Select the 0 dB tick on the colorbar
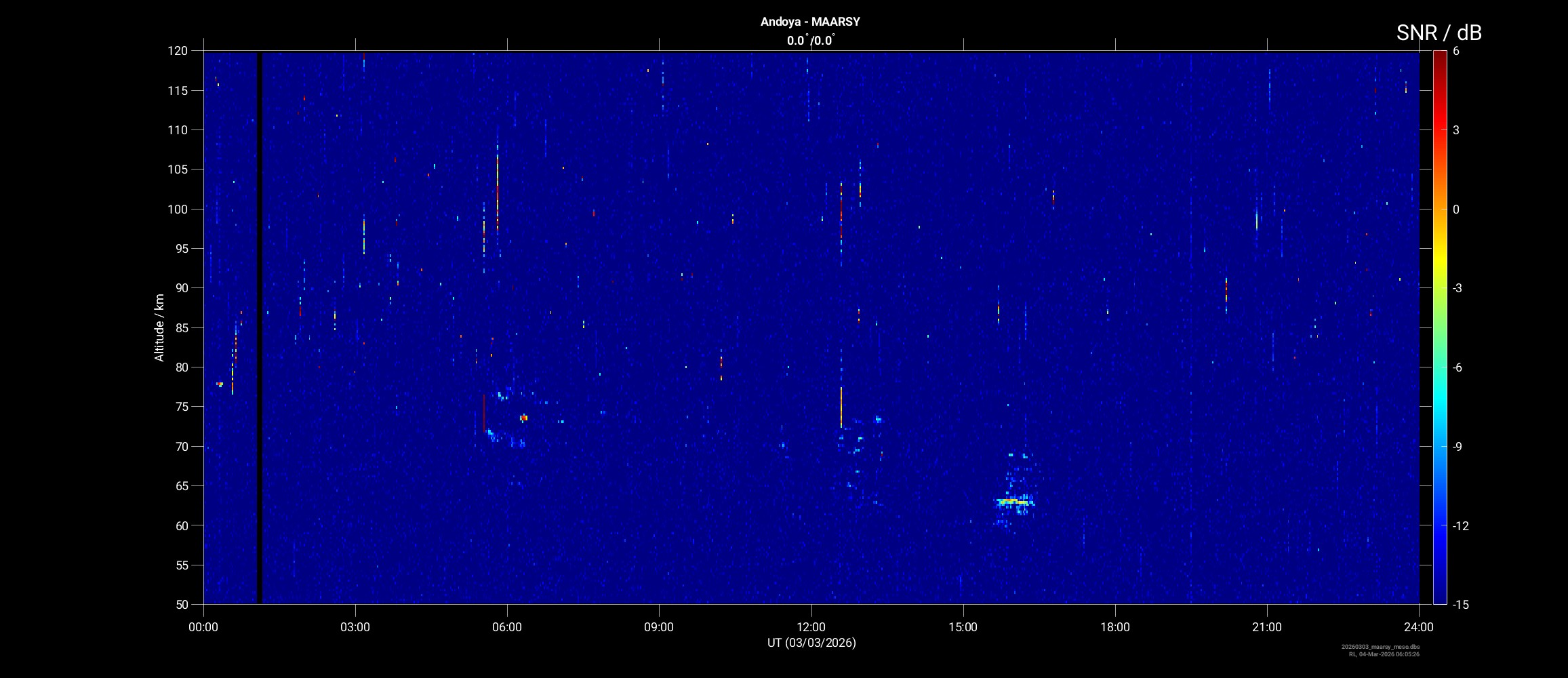 pos(1455,210)
